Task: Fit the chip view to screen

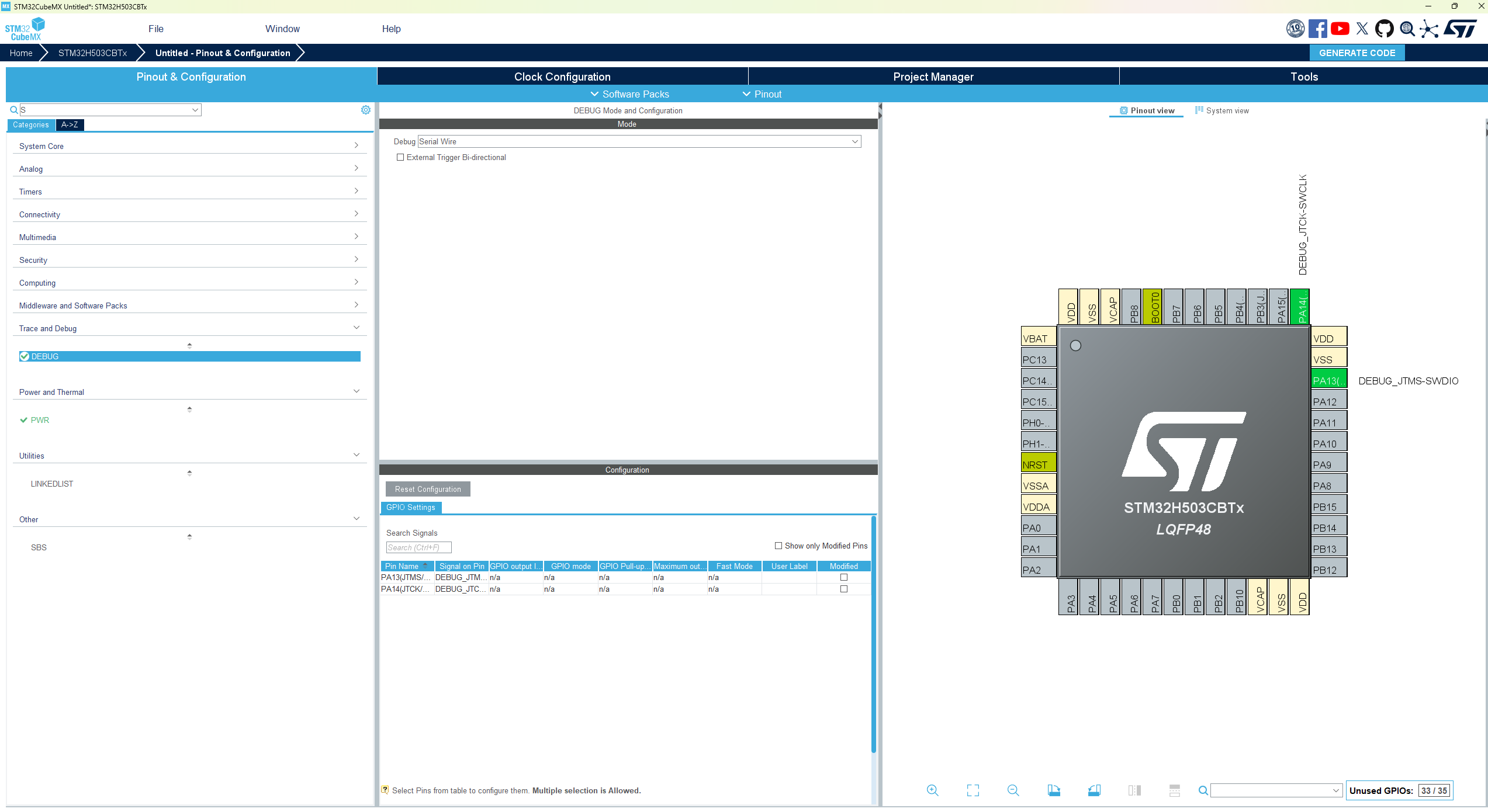Action: click(x=973, y=790)
